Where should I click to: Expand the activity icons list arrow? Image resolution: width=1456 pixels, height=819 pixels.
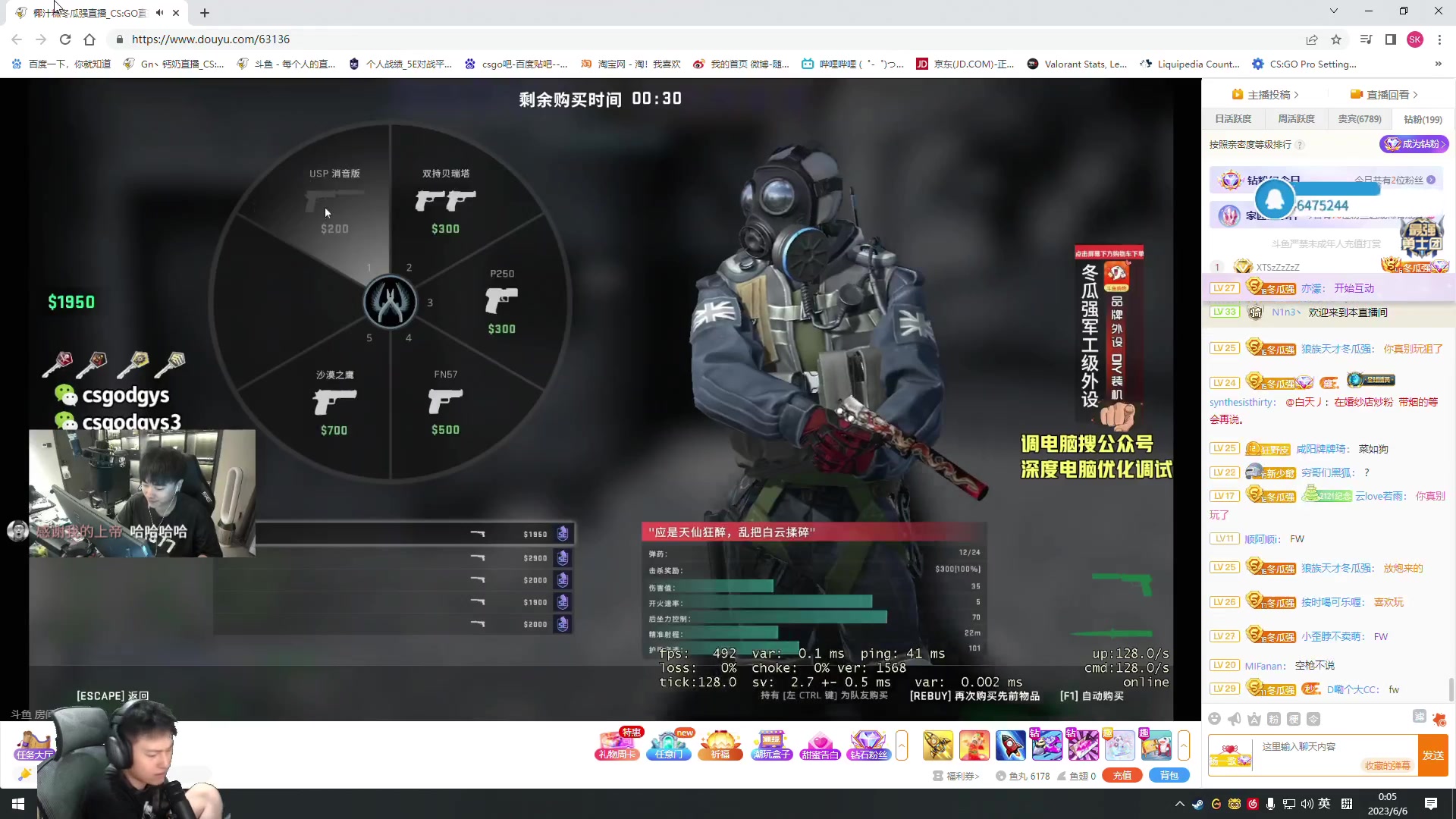902,745
